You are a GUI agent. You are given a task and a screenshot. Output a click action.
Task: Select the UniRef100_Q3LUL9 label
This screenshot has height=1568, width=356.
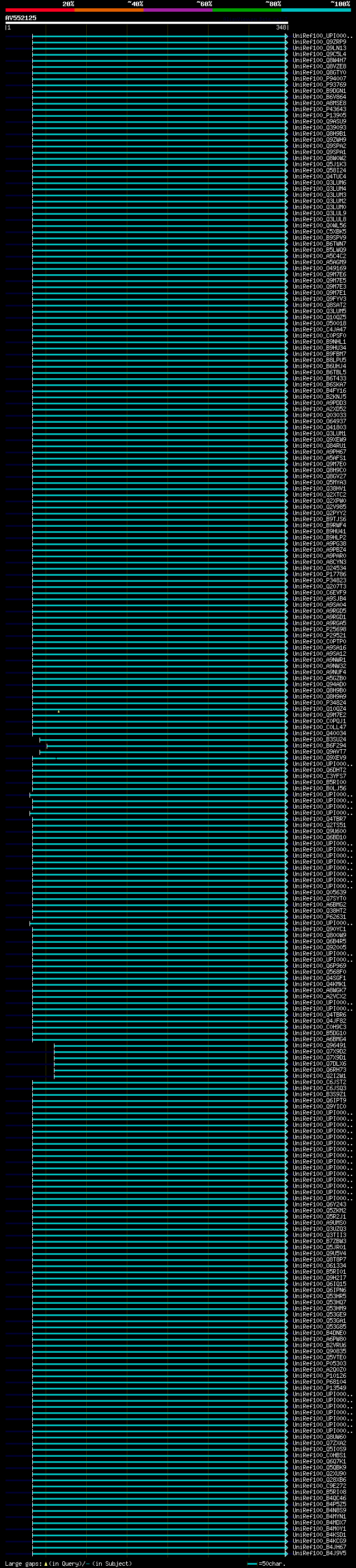coord(319,214)
